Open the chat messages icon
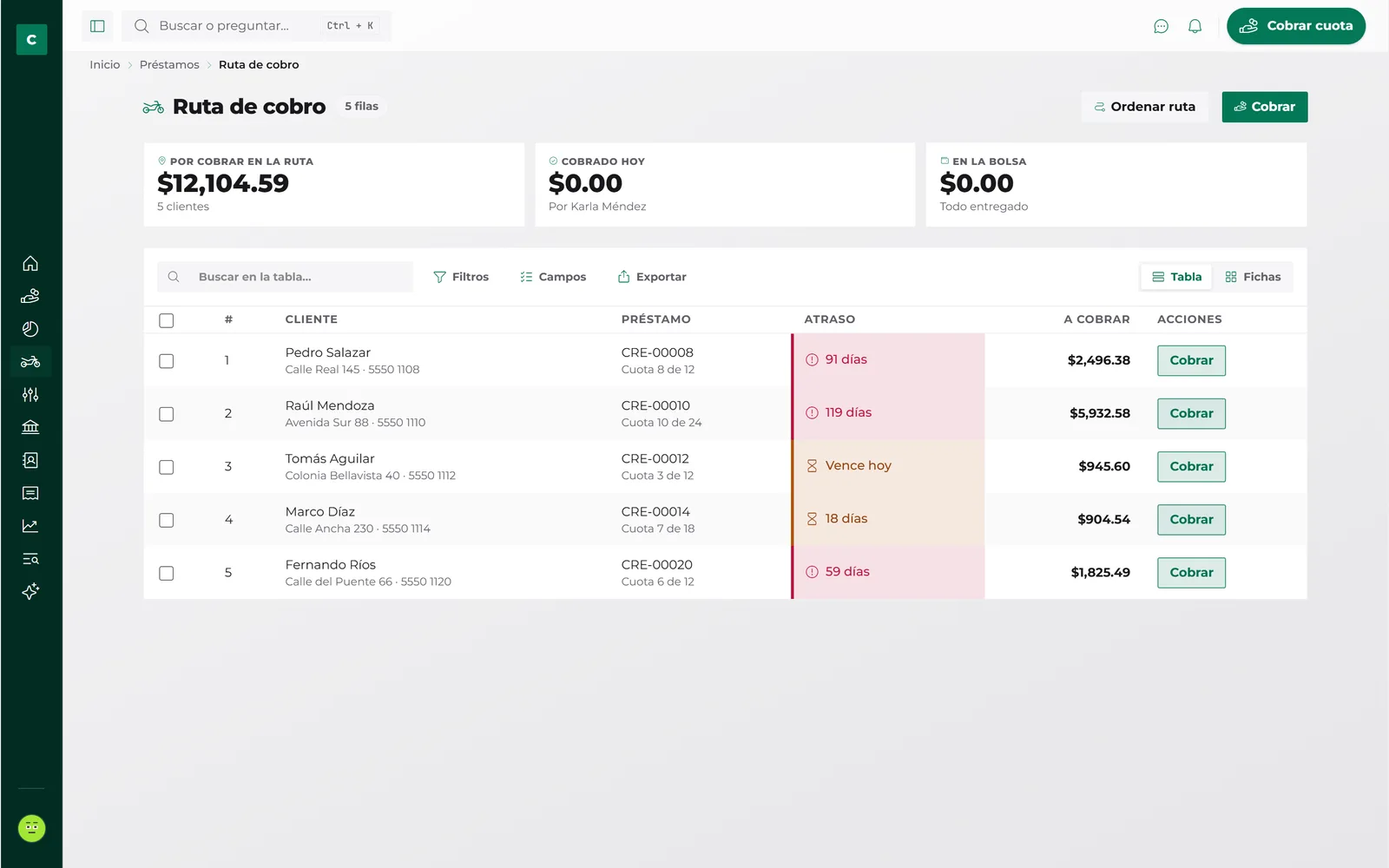 pos(1161,26)
